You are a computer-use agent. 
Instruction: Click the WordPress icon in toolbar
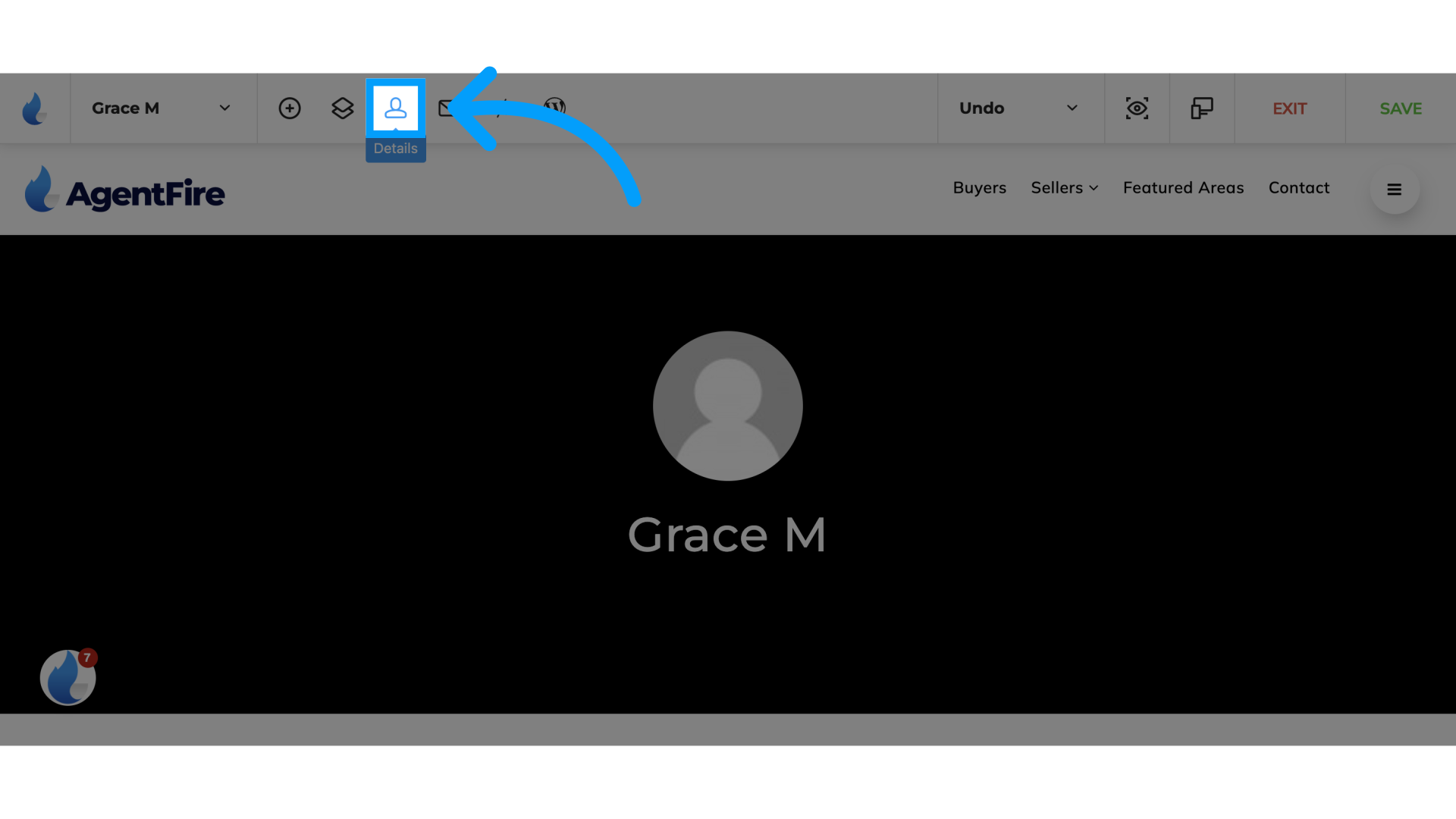click(554, 107)
